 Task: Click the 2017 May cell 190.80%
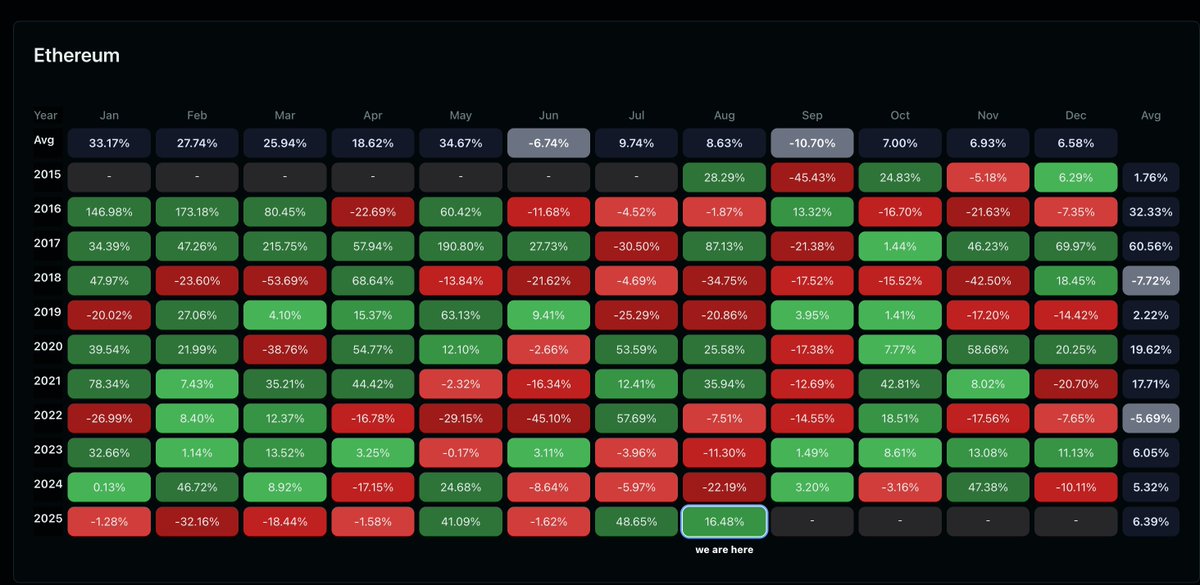pos(461,247)
